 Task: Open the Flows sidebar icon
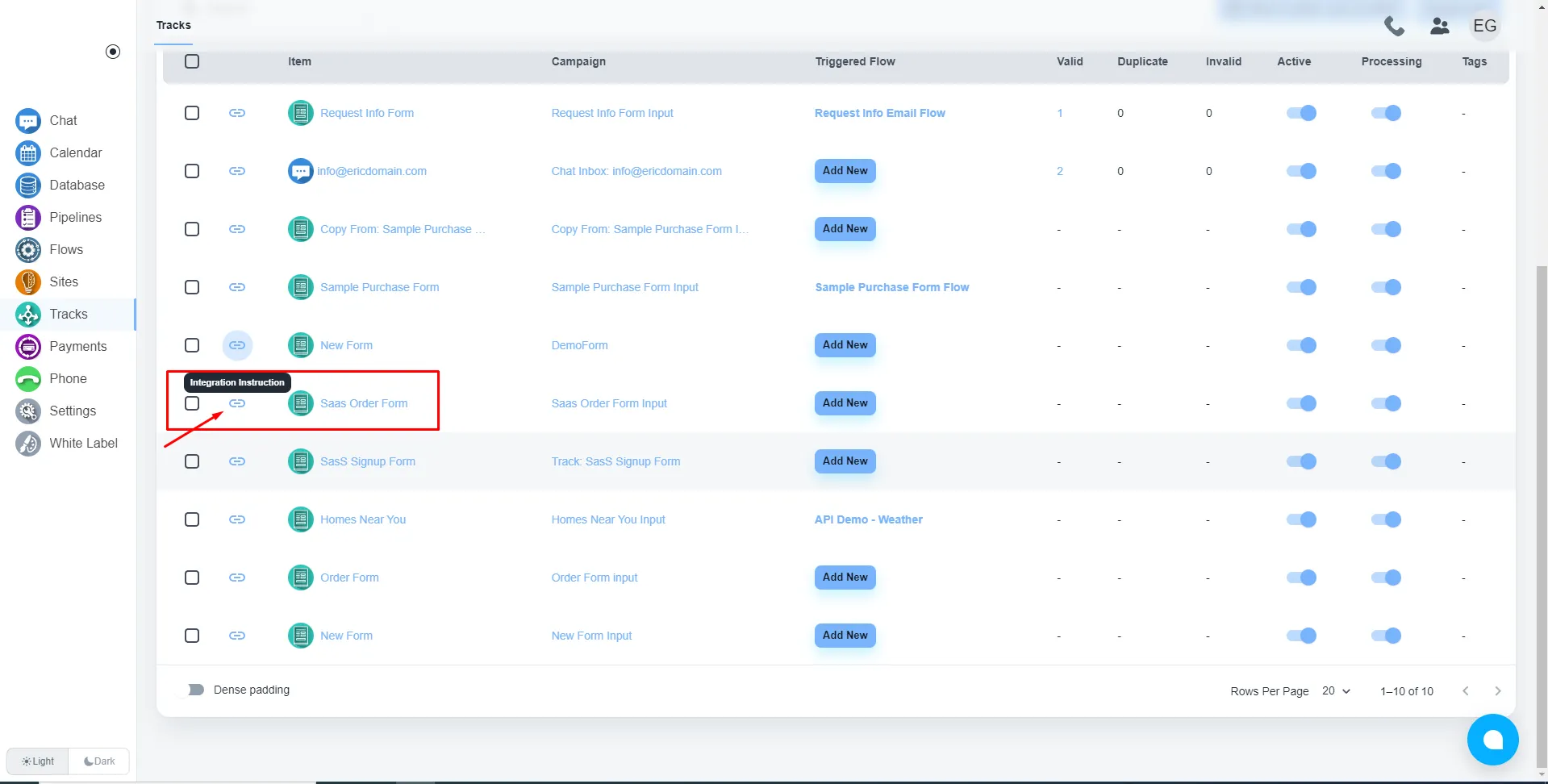28,250
